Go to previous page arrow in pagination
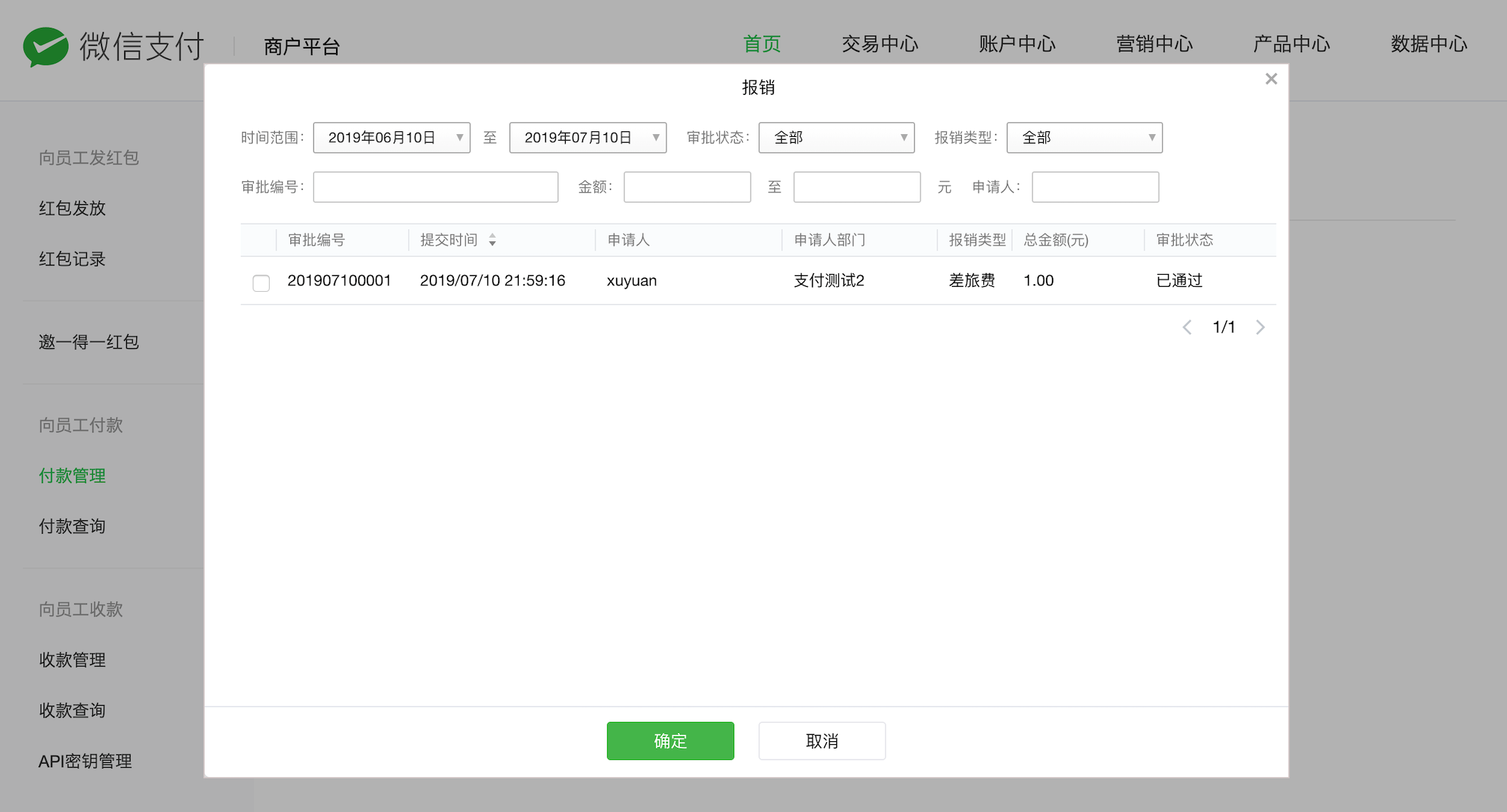 [x=1187, y=328]
